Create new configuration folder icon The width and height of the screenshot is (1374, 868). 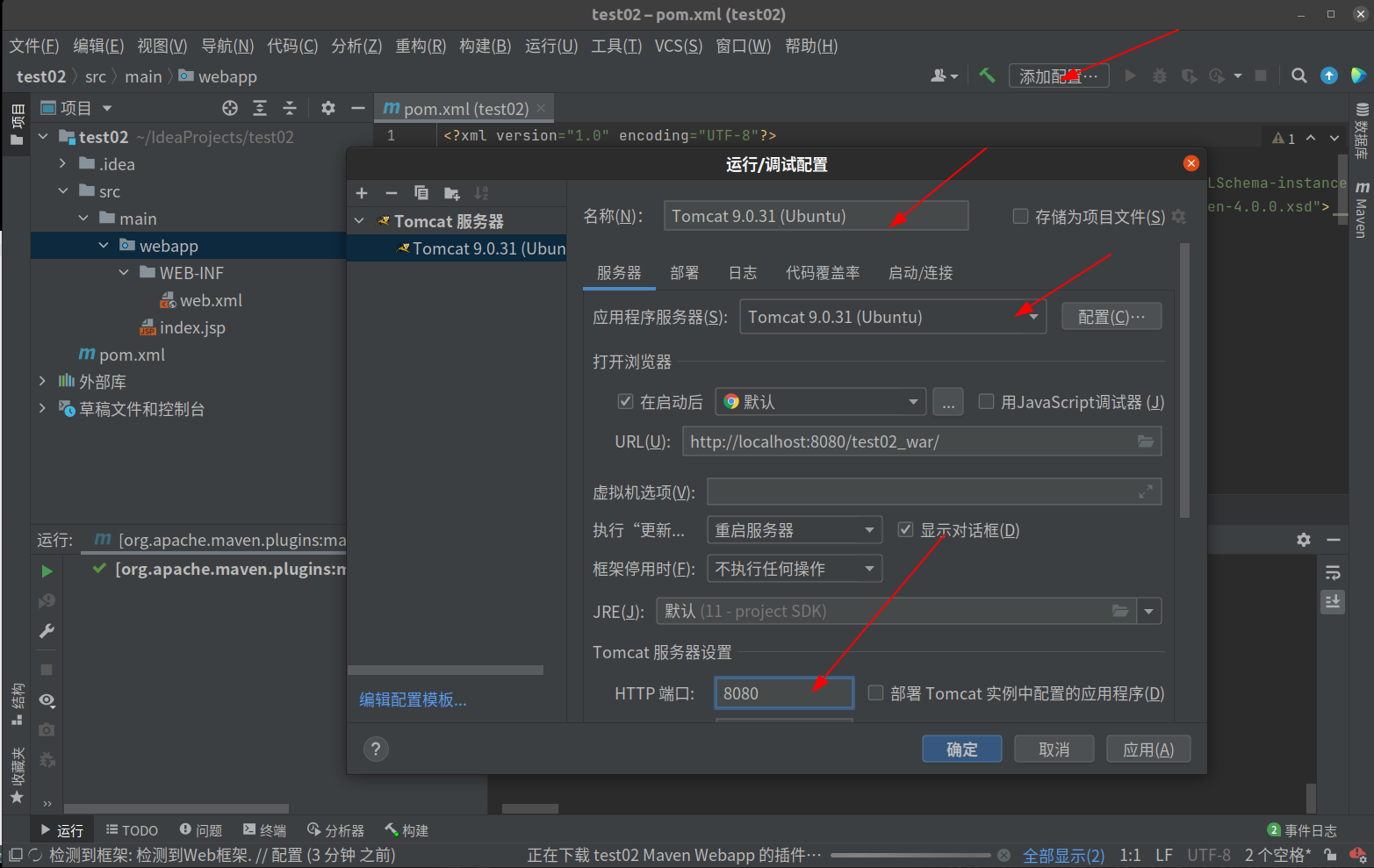452,193
